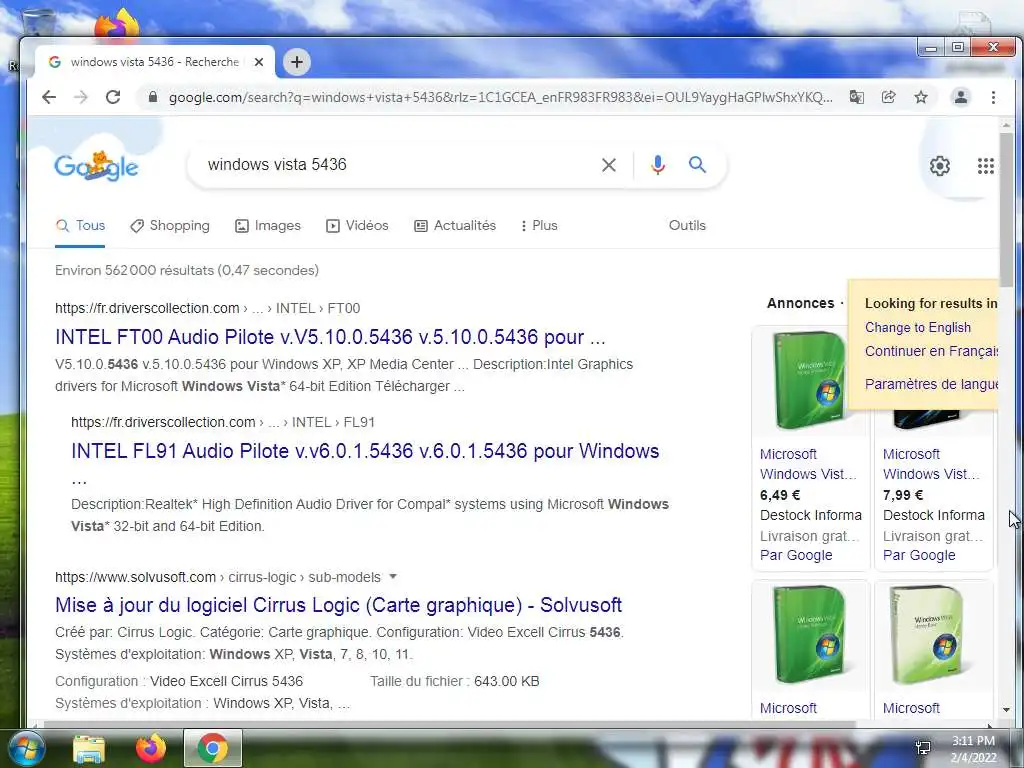Submit search with the magnifying glass icon
The height and width of the screenshot is (768, 1024).
tap(697, 165)
